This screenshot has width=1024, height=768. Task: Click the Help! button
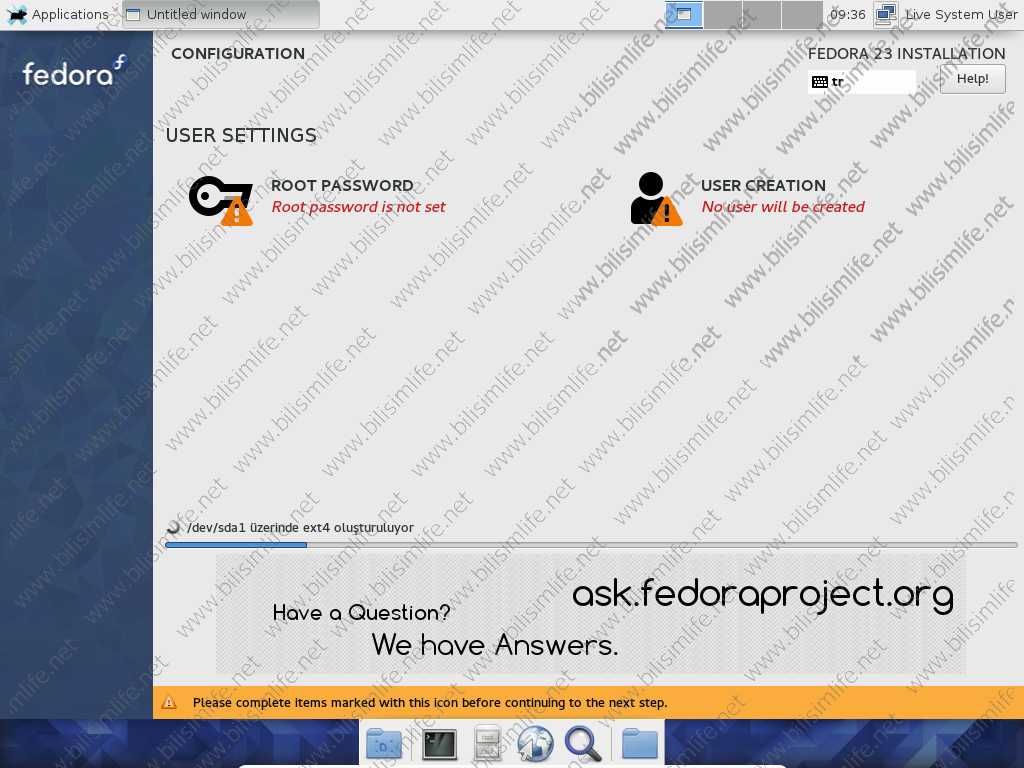coord(972,79)
